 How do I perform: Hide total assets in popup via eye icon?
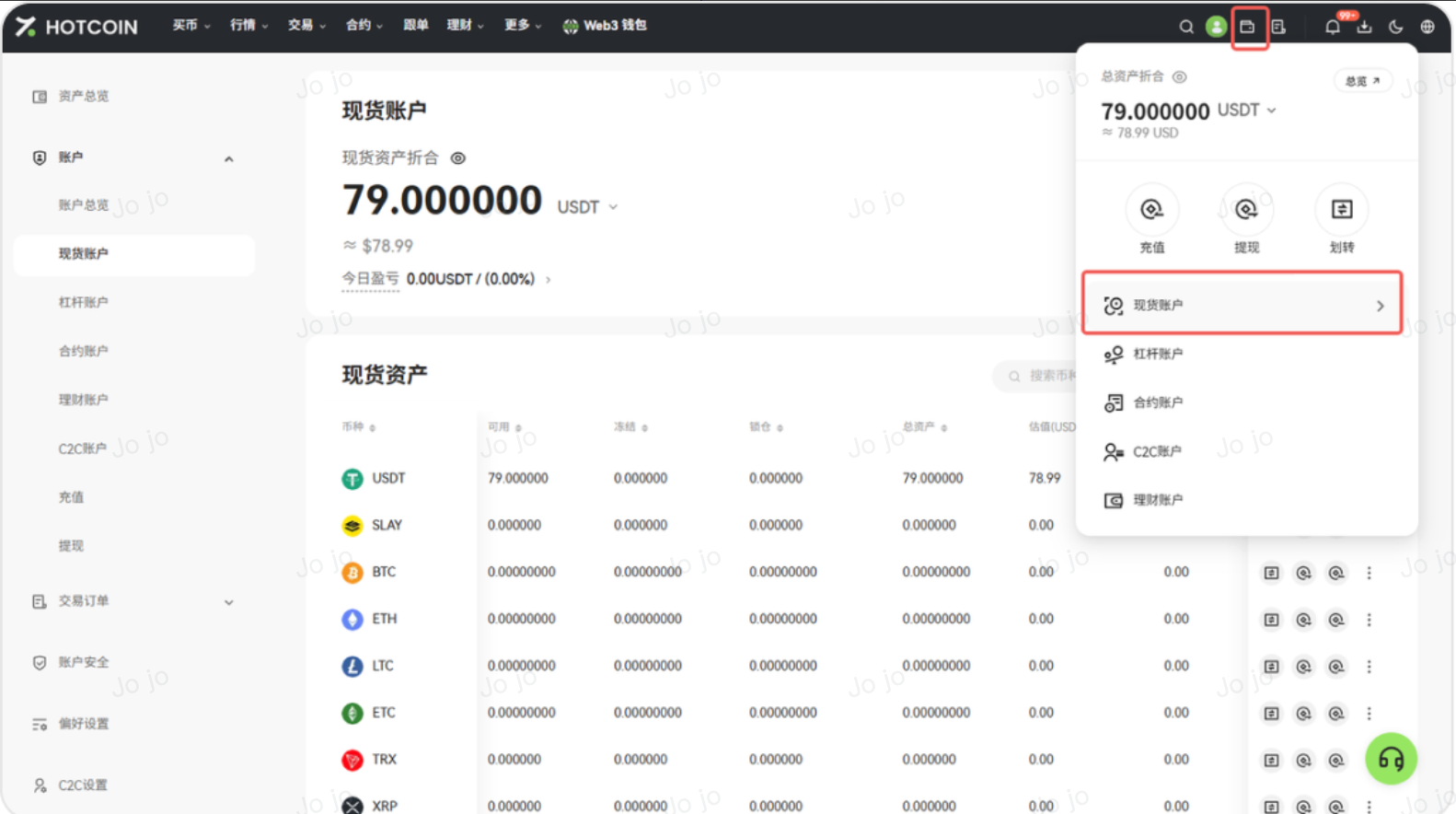pyautogui.click(x=1179, y=77)
